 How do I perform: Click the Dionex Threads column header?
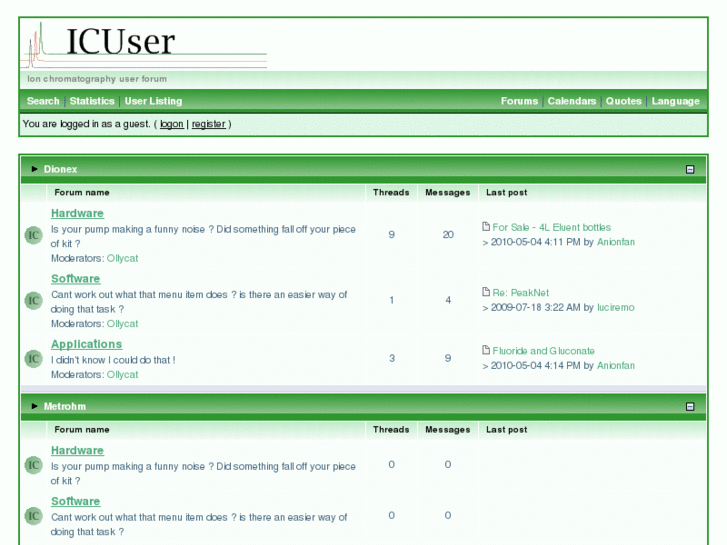391,192
